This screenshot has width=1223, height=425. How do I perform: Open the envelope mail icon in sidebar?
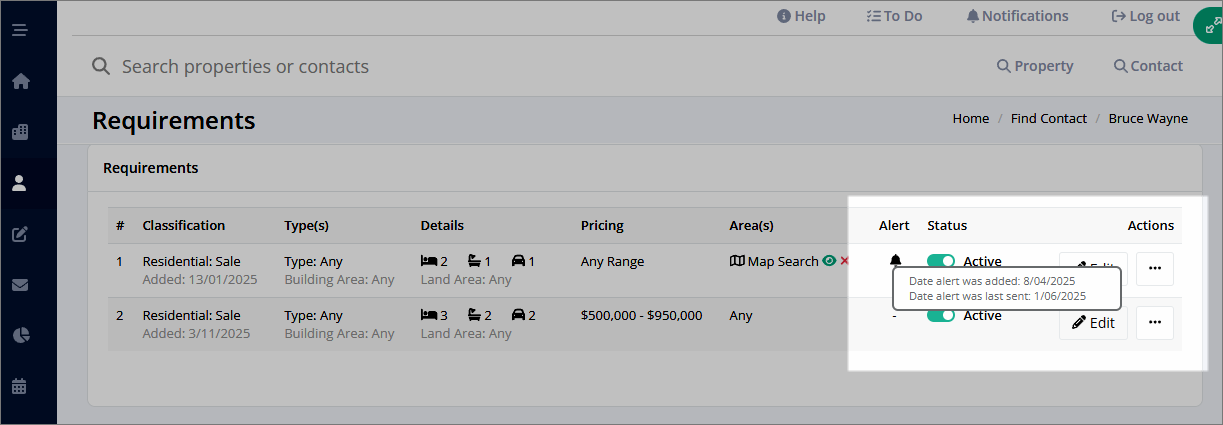[x=19, y=285]
